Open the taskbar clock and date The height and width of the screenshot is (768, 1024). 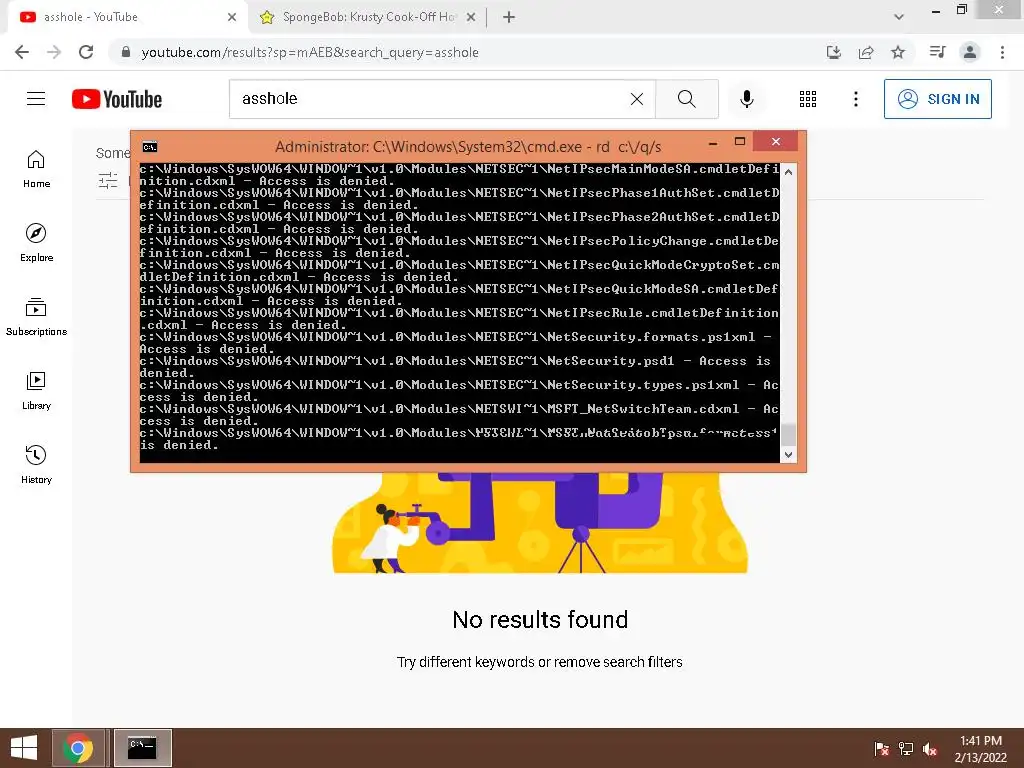[981, 748]
